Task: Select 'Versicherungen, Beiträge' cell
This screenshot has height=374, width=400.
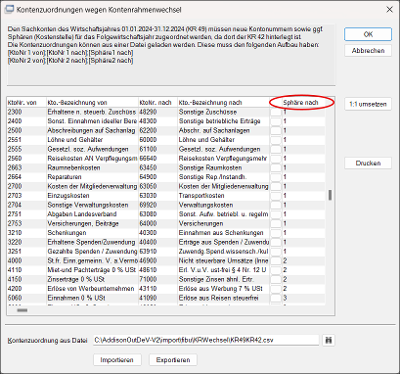Action: tap(83, 223)
